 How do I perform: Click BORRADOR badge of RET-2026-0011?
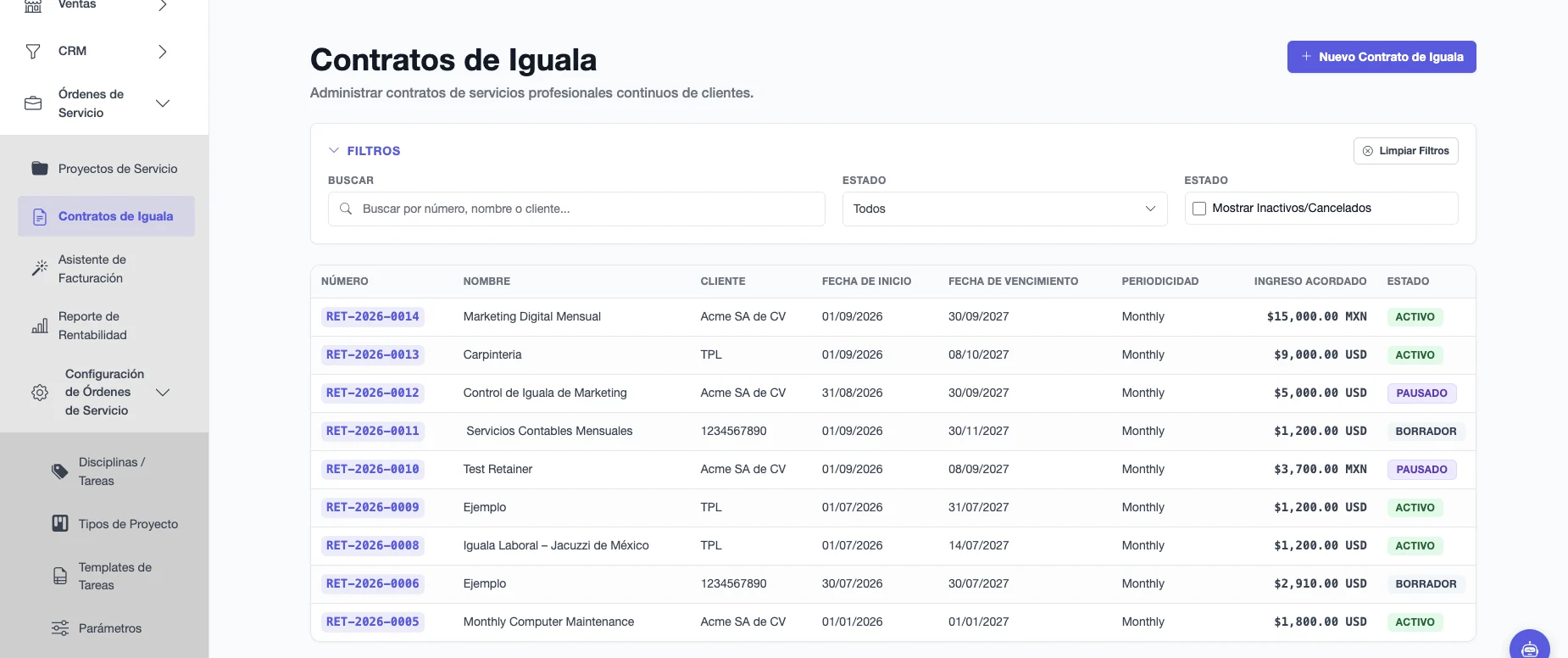(1426, 432)
